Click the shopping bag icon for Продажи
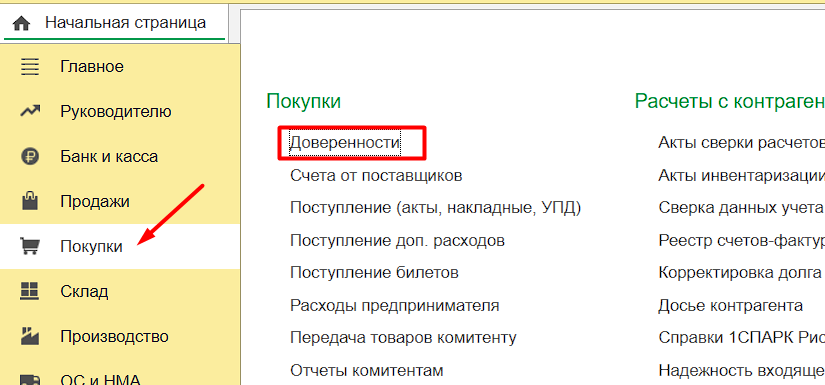The image size is (825, 385). (x=29, y=201)
